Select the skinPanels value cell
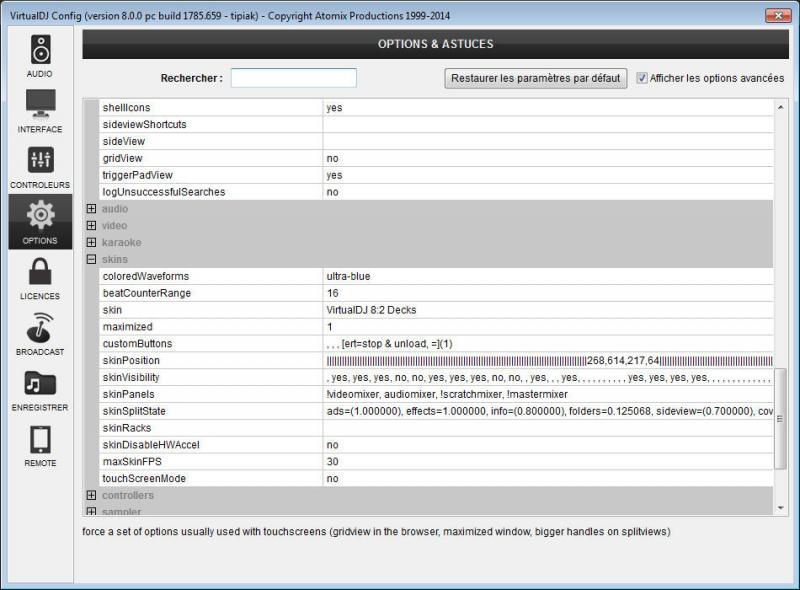The image size is (800, 590). [547, 394]
